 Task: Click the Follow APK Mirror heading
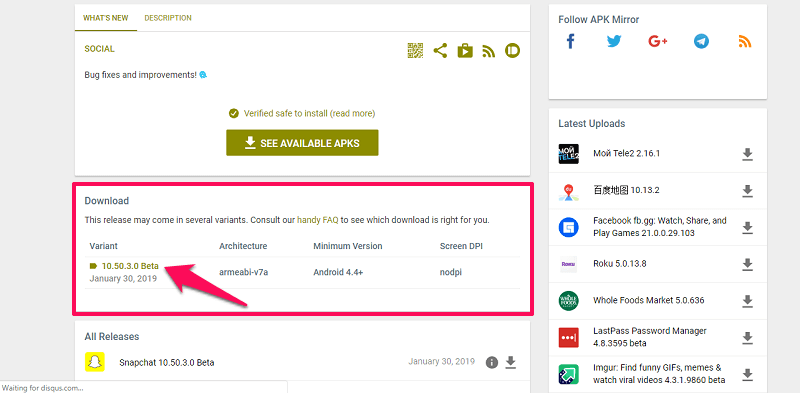598,19
